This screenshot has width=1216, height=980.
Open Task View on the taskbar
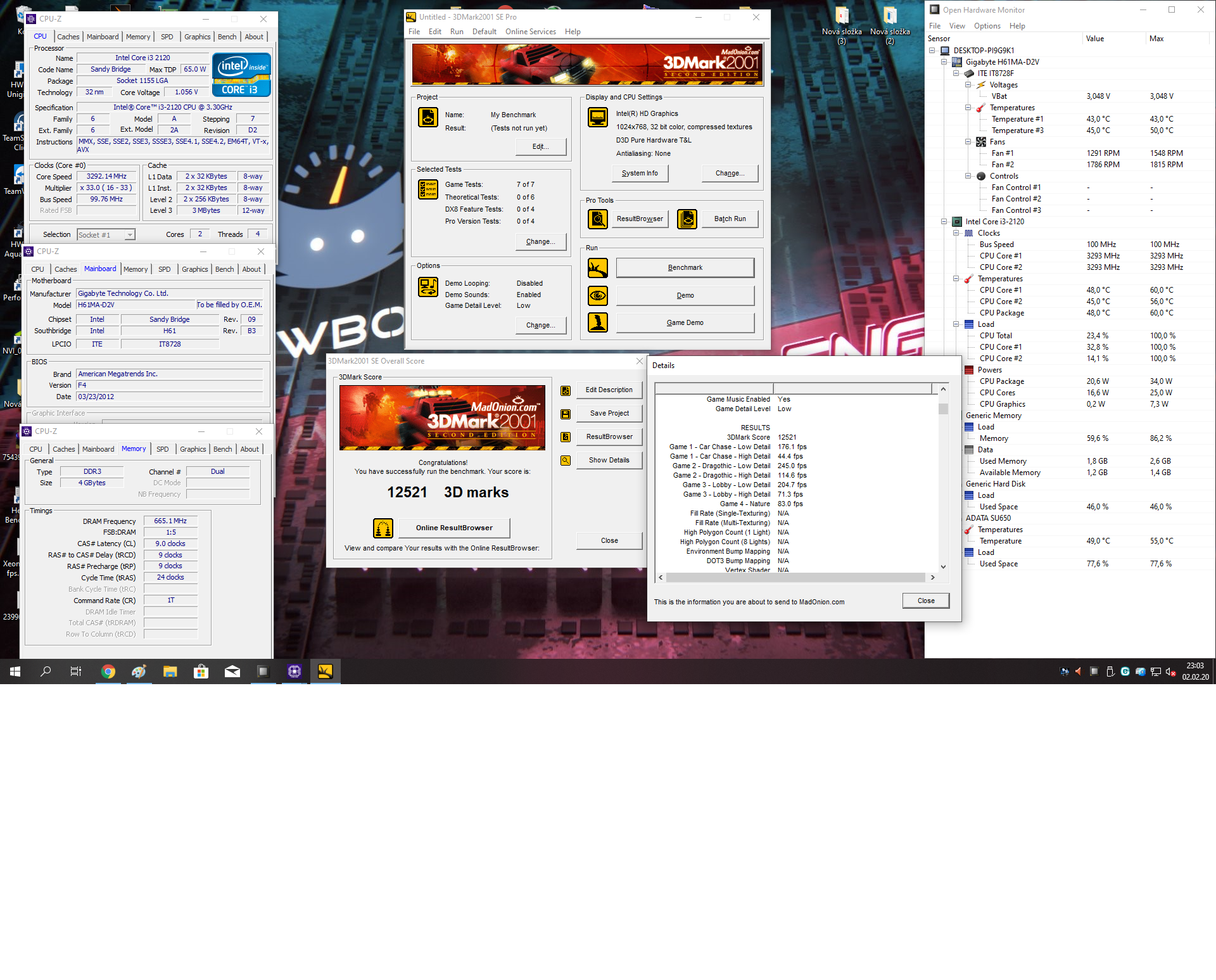pos(76,671)
